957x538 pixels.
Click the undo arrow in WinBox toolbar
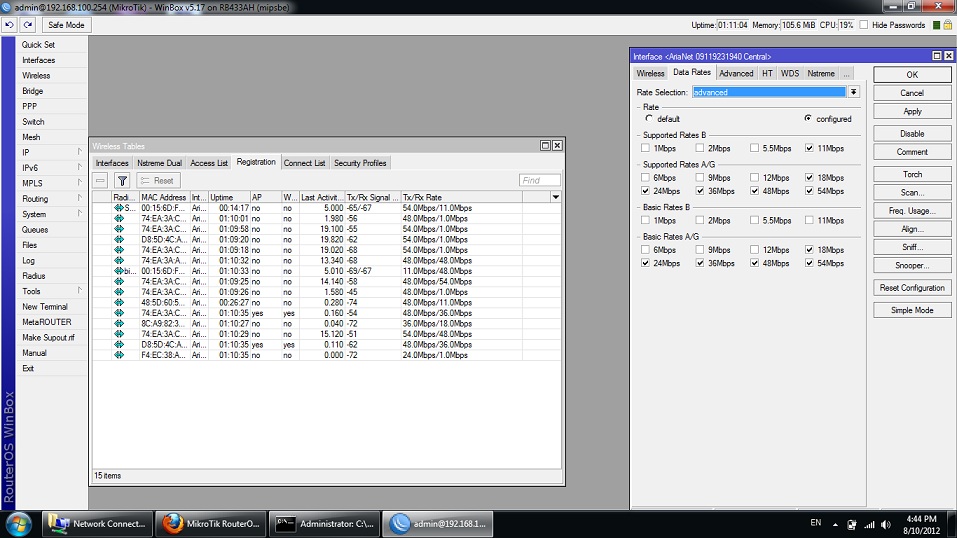(x=10, y=24)
